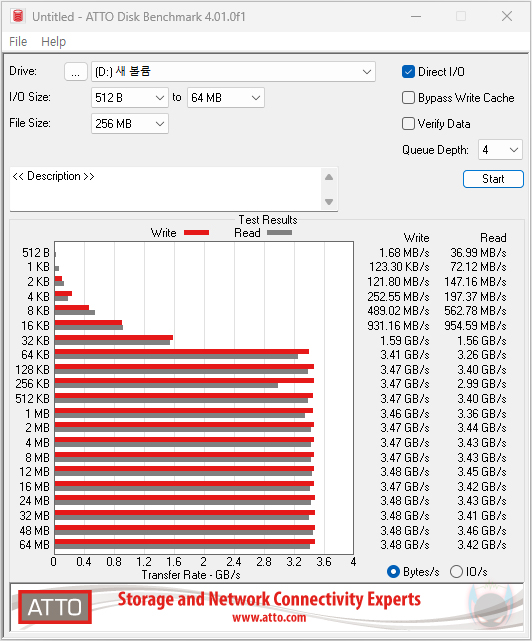Click the 1.68 MB/s write value
Image resolution: width=532 pixels, height=641 pixels.
tap(404, 253)
